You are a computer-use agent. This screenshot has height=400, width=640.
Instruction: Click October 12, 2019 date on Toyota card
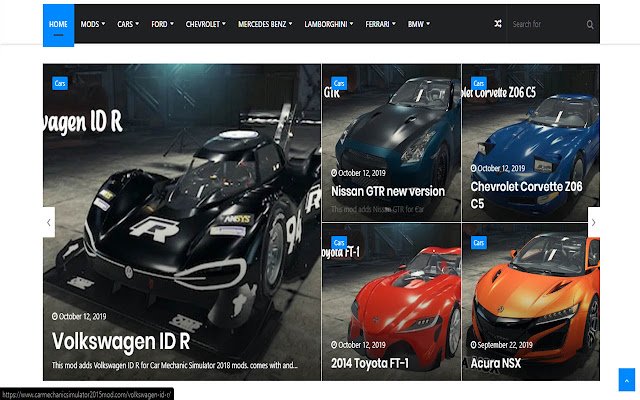[x=358, y=345]
